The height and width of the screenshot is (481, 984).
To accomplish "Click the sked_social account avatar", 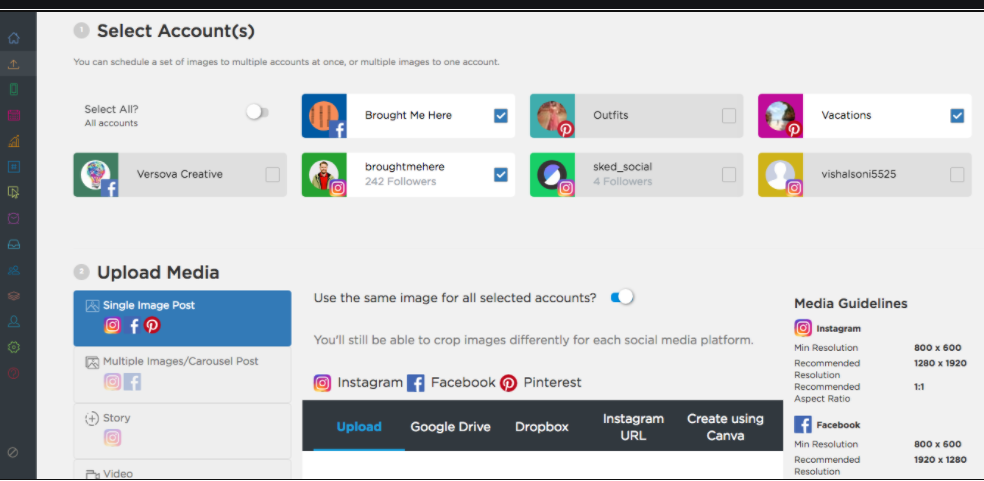I will [x=552, y=175].
